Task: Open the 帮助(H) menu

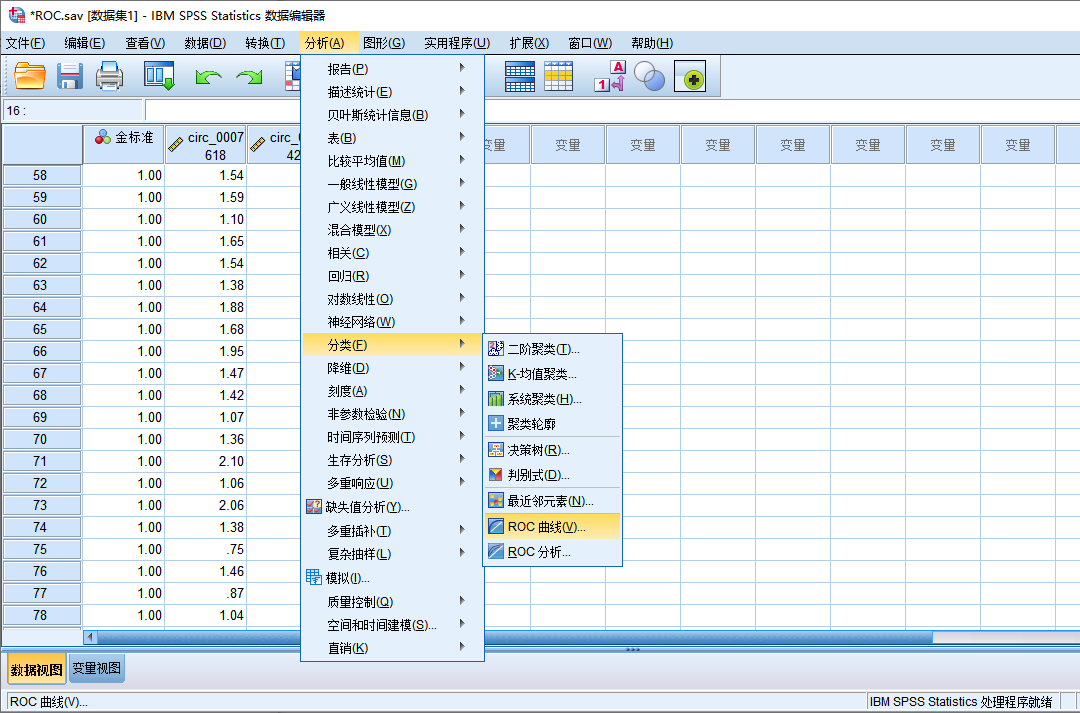Action: (652, 43)
